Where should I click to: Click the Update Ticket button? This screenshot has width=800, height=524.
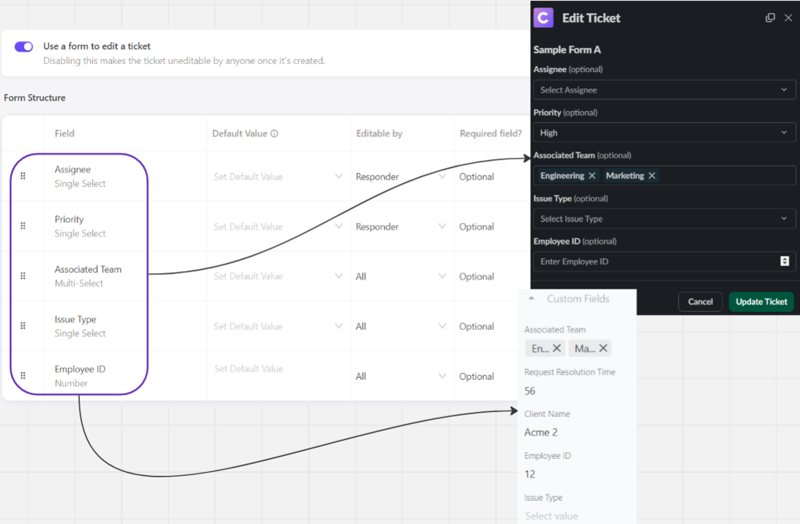click(761, 301)
